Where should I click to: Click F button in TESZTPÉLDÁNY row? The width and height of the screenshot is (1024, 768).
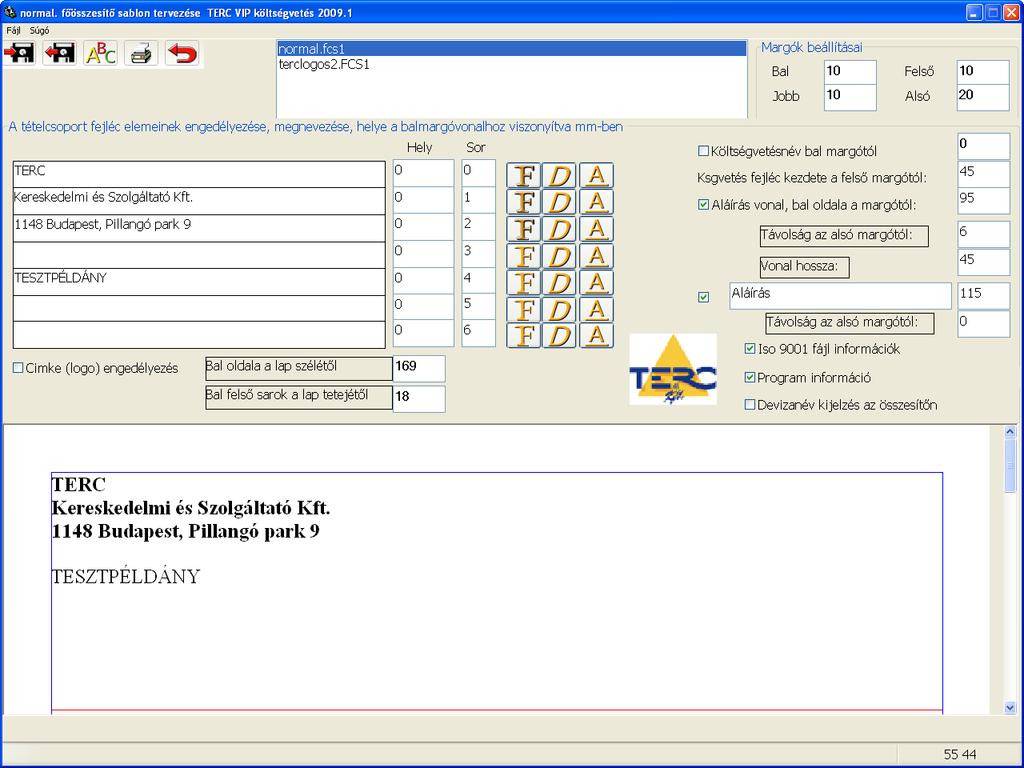pyautogui.click(x=524, y=282)
